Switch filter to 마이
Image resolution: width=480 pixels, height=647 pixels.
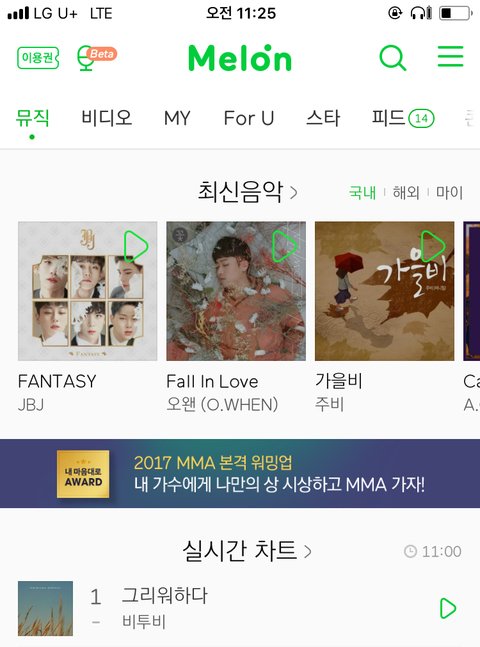click(449, 192)
